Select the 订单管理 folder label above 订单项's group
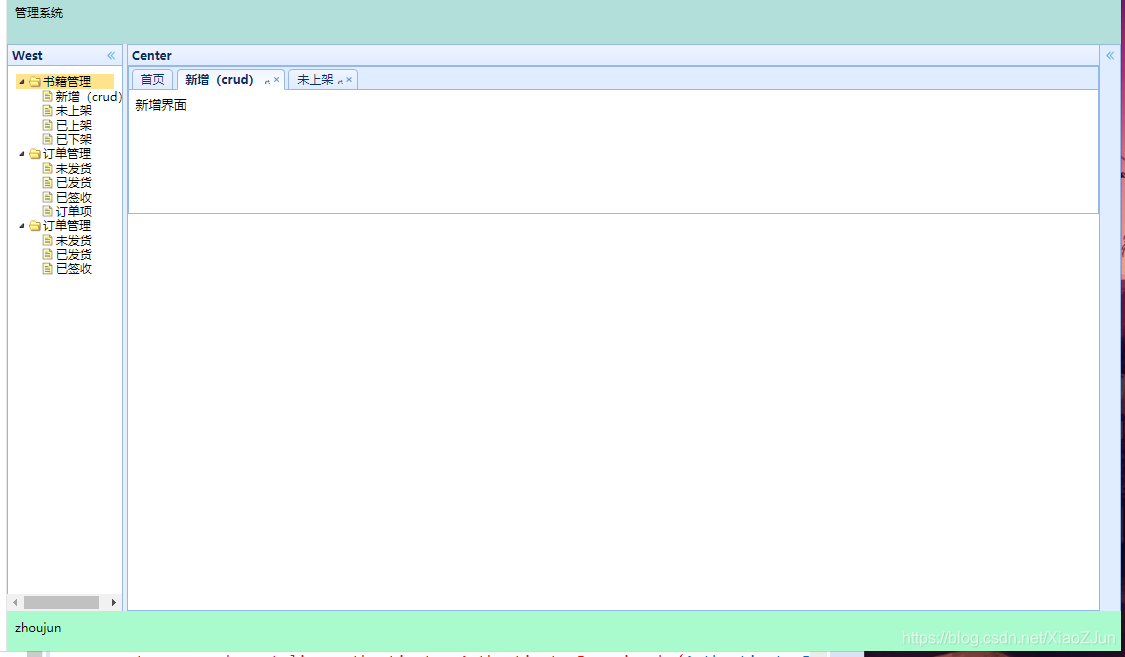This screenshot has width=1125, height=657. click(x=67, y=153)
